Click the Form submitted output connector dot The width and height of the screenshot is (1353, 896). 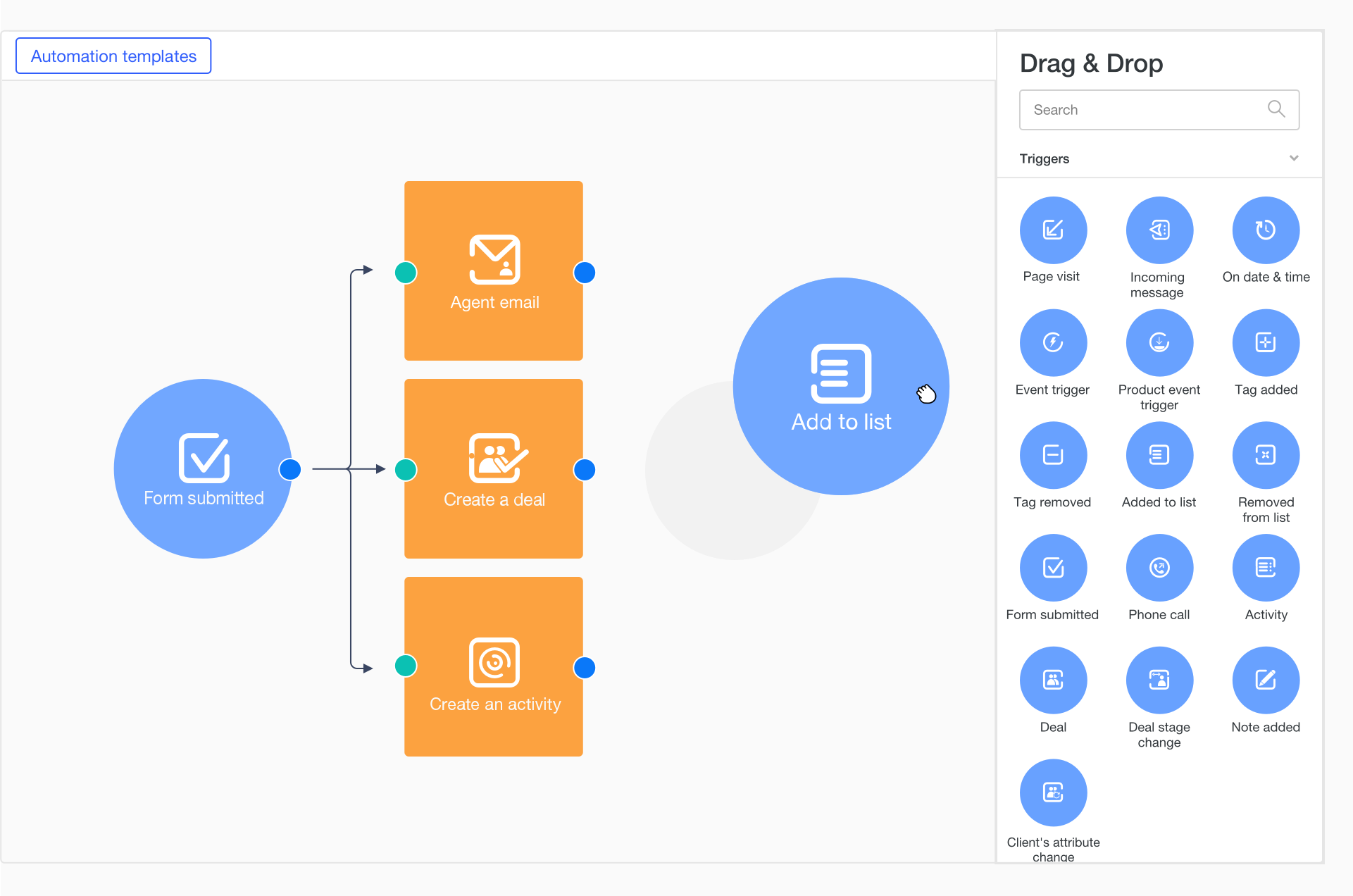(290, 469)
